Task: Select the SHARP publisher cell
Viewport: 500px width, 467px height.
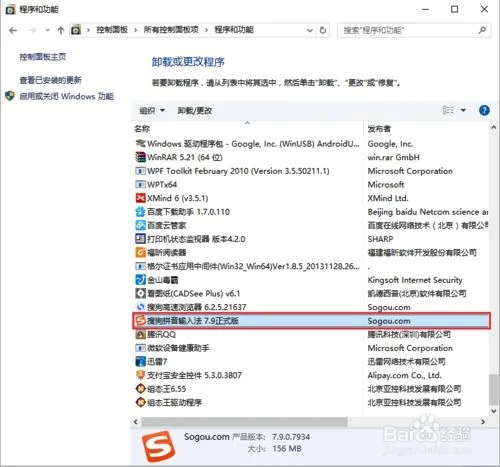Action: pyautogui.click(x=380, y=239)
